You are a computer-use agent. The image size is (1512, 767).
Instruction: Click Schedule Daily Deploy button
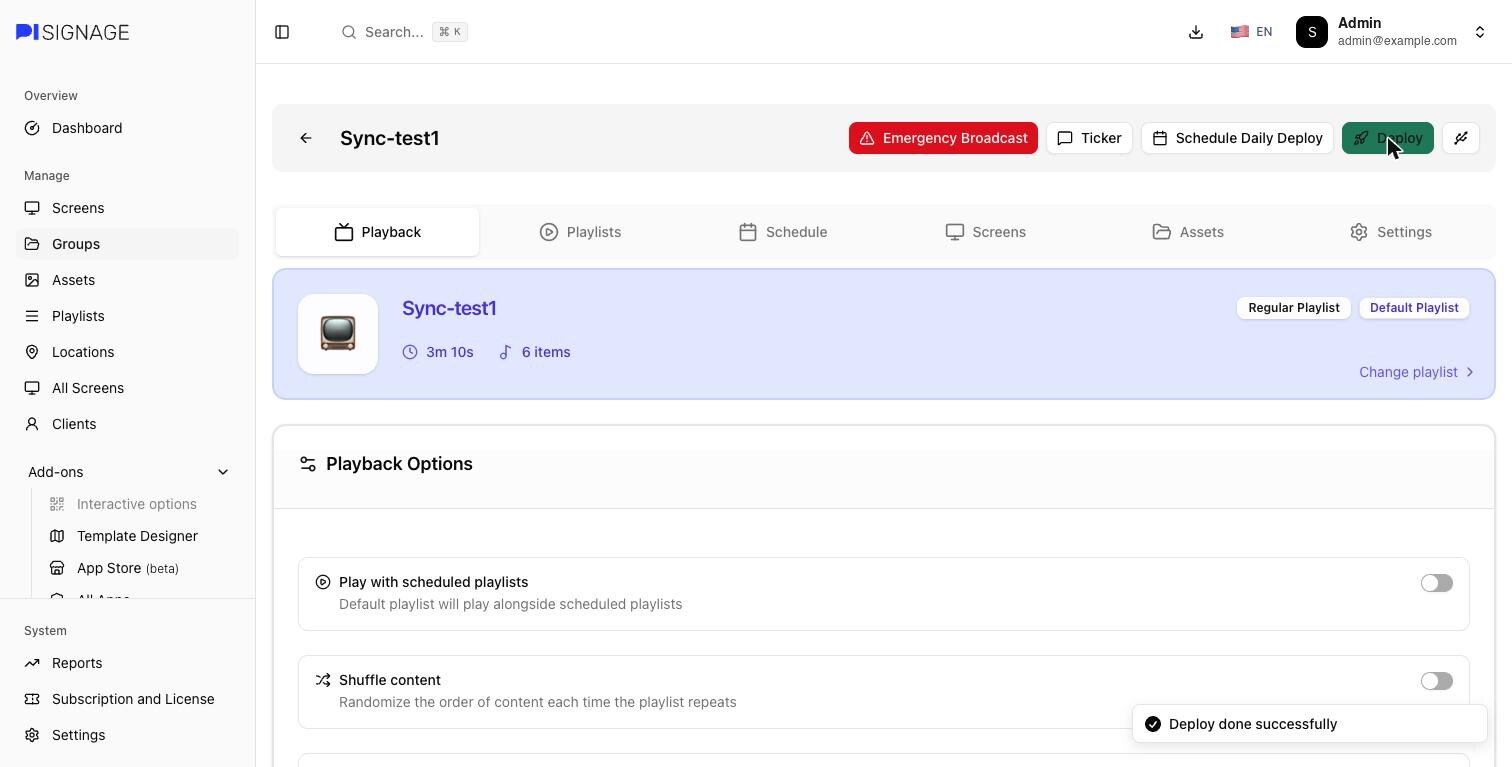1237,138
